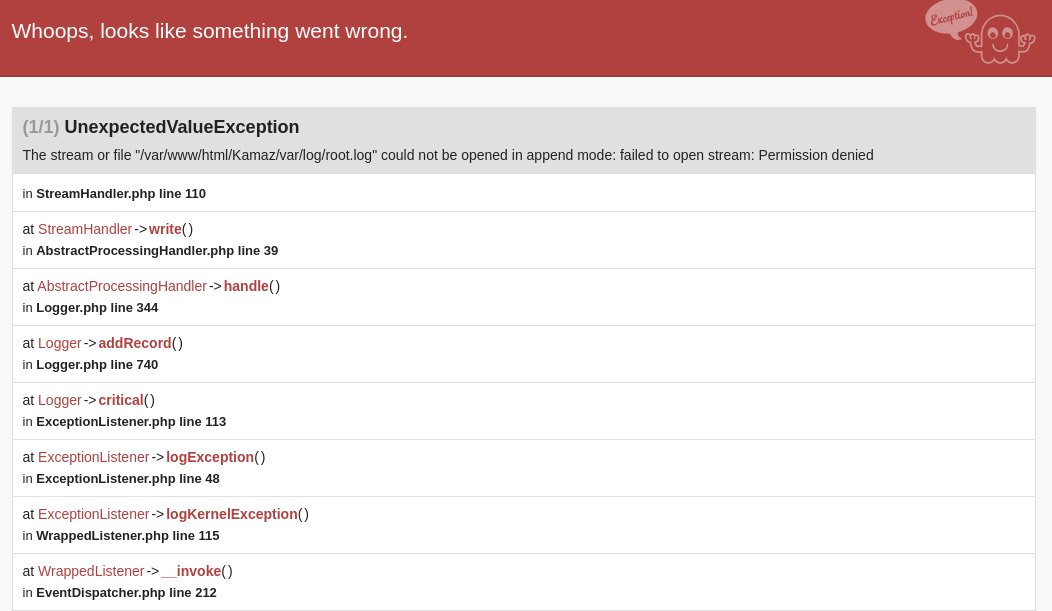The image size is (1052, 611).
Task: Open the Logger link before addRecord
Action: click(x=60, y=343)
